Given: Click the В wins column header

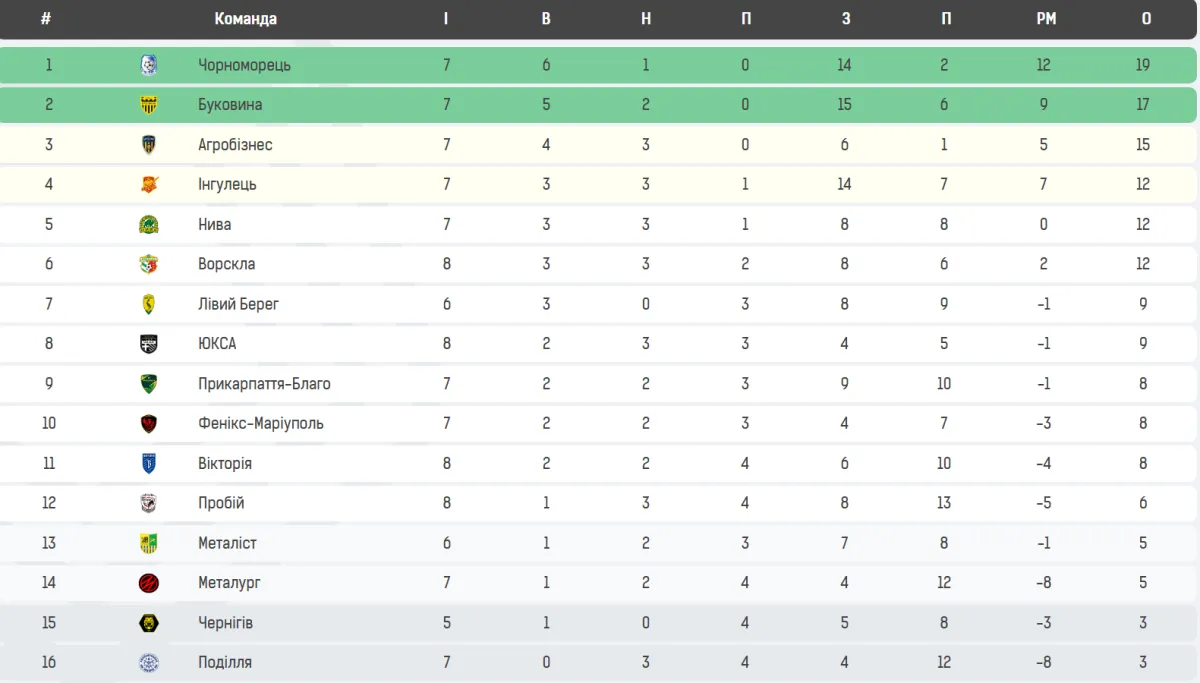Looking at the screenshot, I should coord(546,19).
